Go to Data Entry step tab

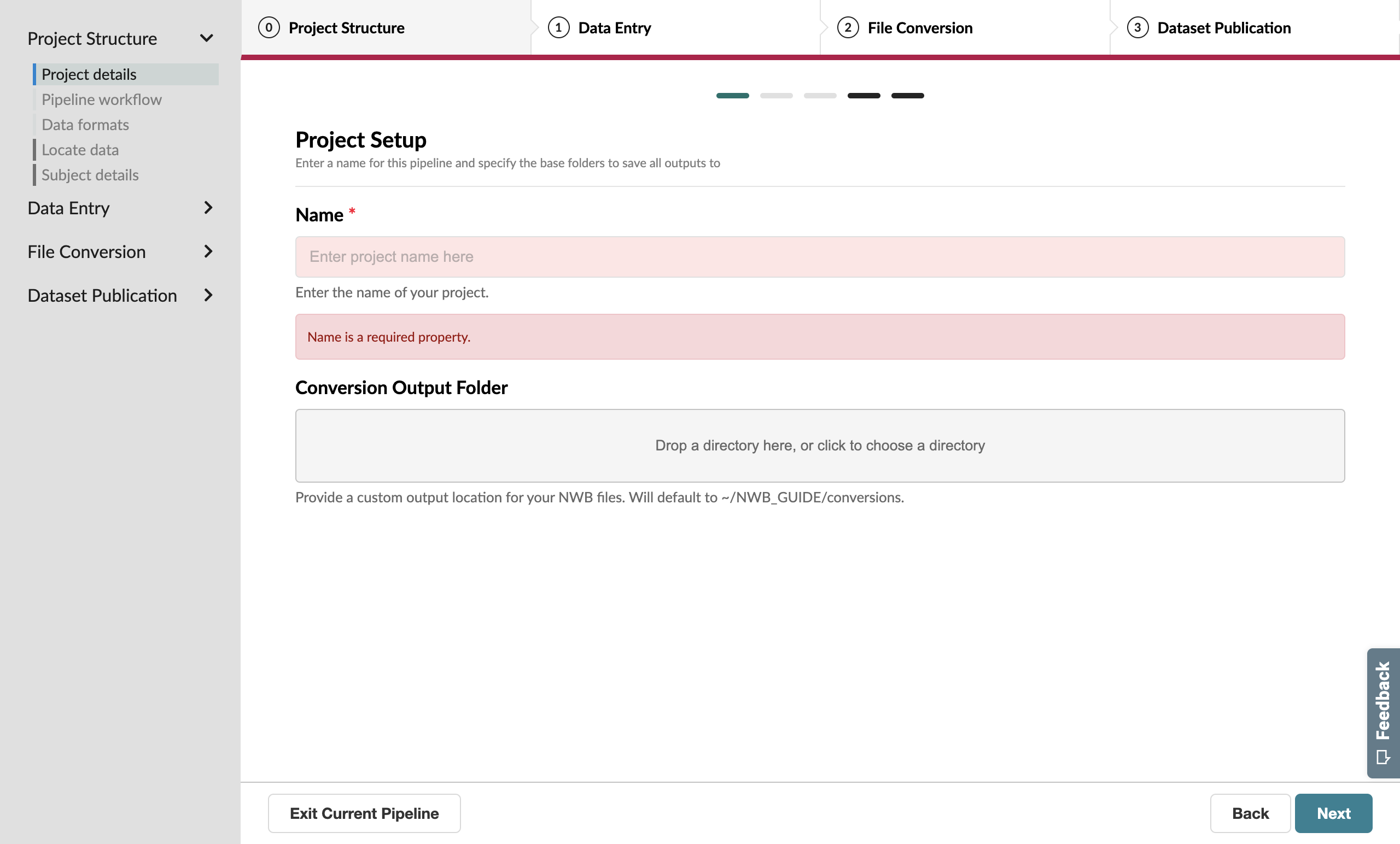(x=675, y=27)
